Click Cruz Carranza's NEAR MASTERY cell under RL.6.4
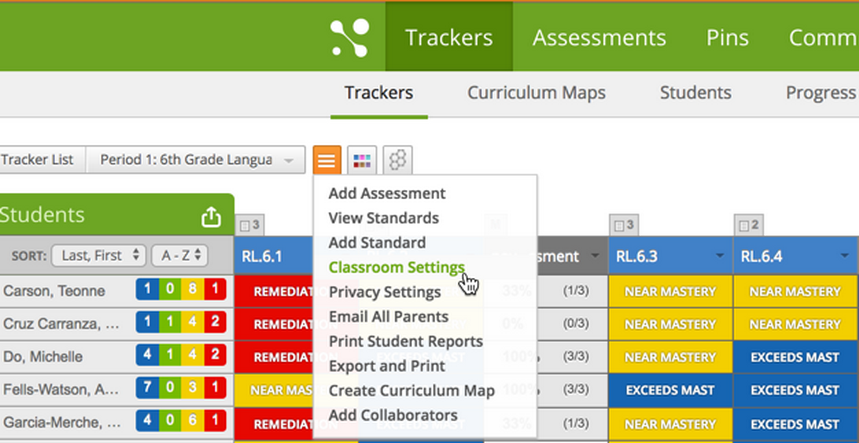The width and height of the screenshot is (859, 443). pos(795,324)
